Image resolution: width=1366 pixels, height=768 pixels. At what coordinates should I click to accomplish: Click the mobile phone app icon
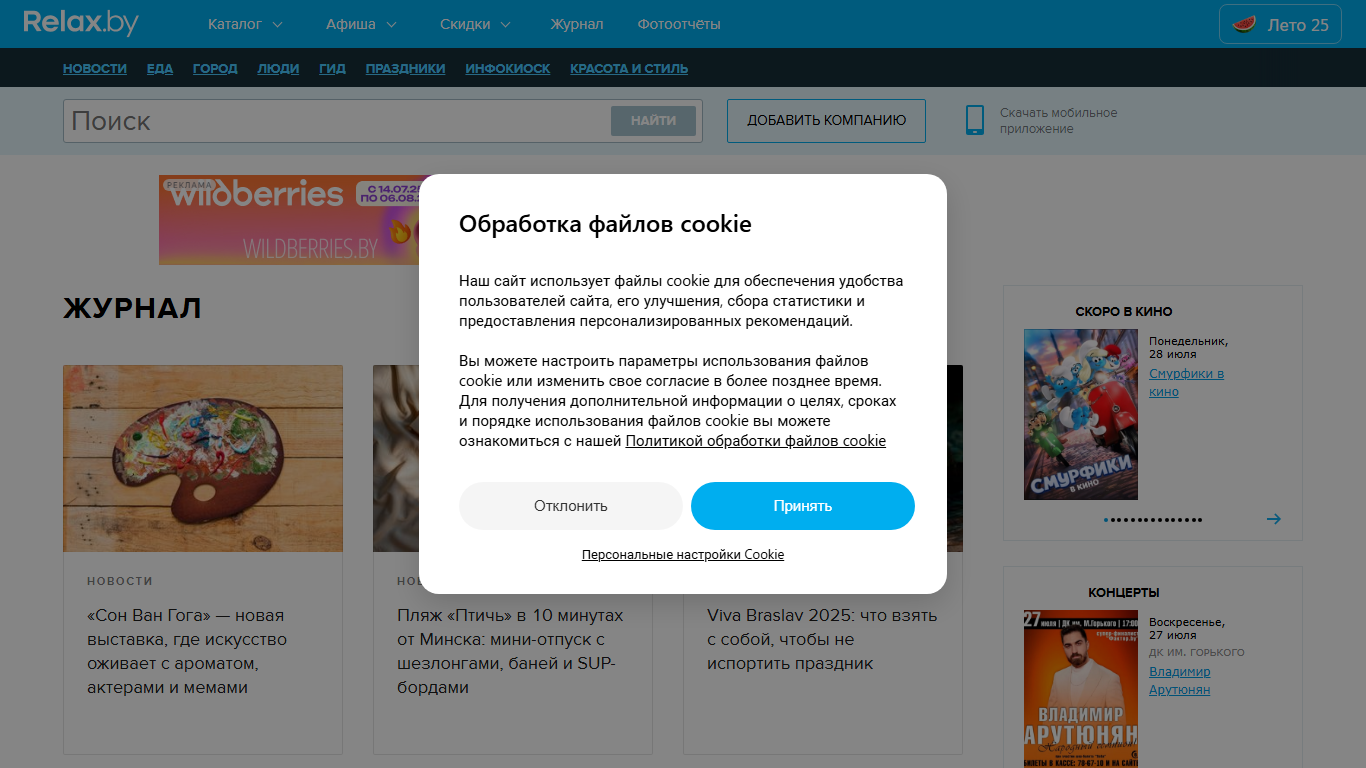tap(975, 121)
